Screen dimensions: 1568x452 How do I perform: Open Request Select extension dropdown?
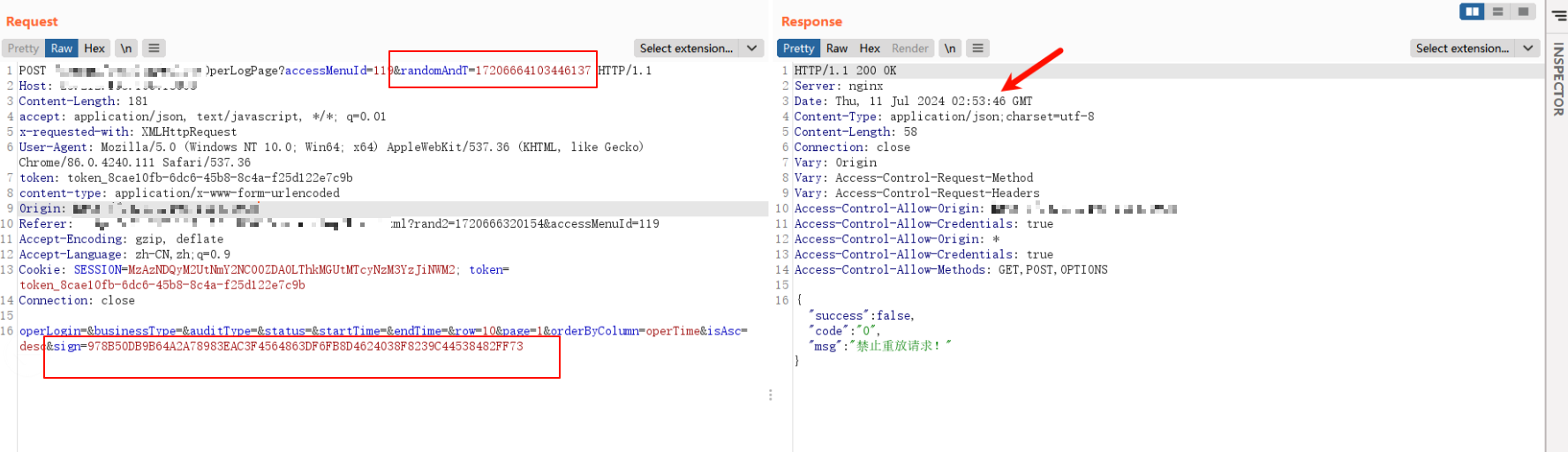click(x=686, y=49)
